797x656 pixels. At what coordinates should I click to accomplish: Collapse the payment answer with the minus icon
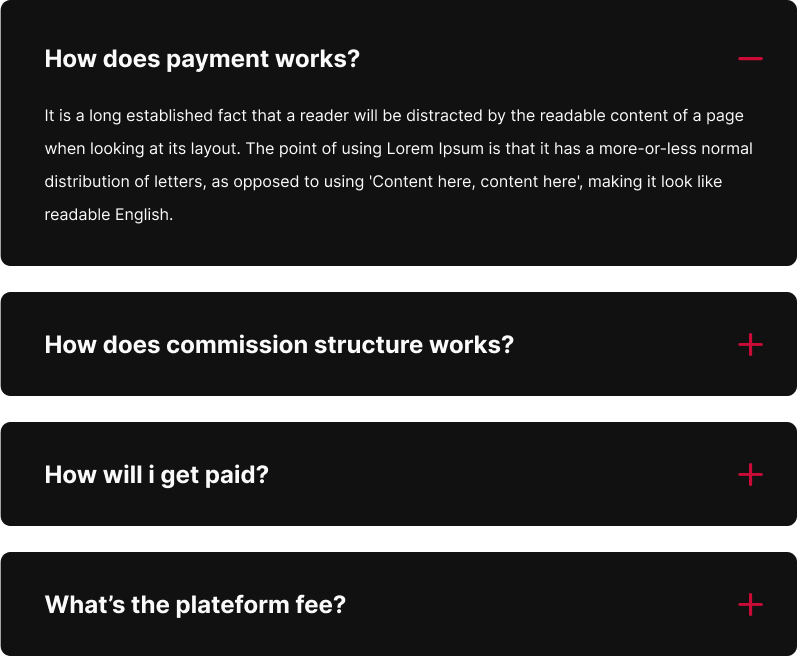click(x=750, y=59)
